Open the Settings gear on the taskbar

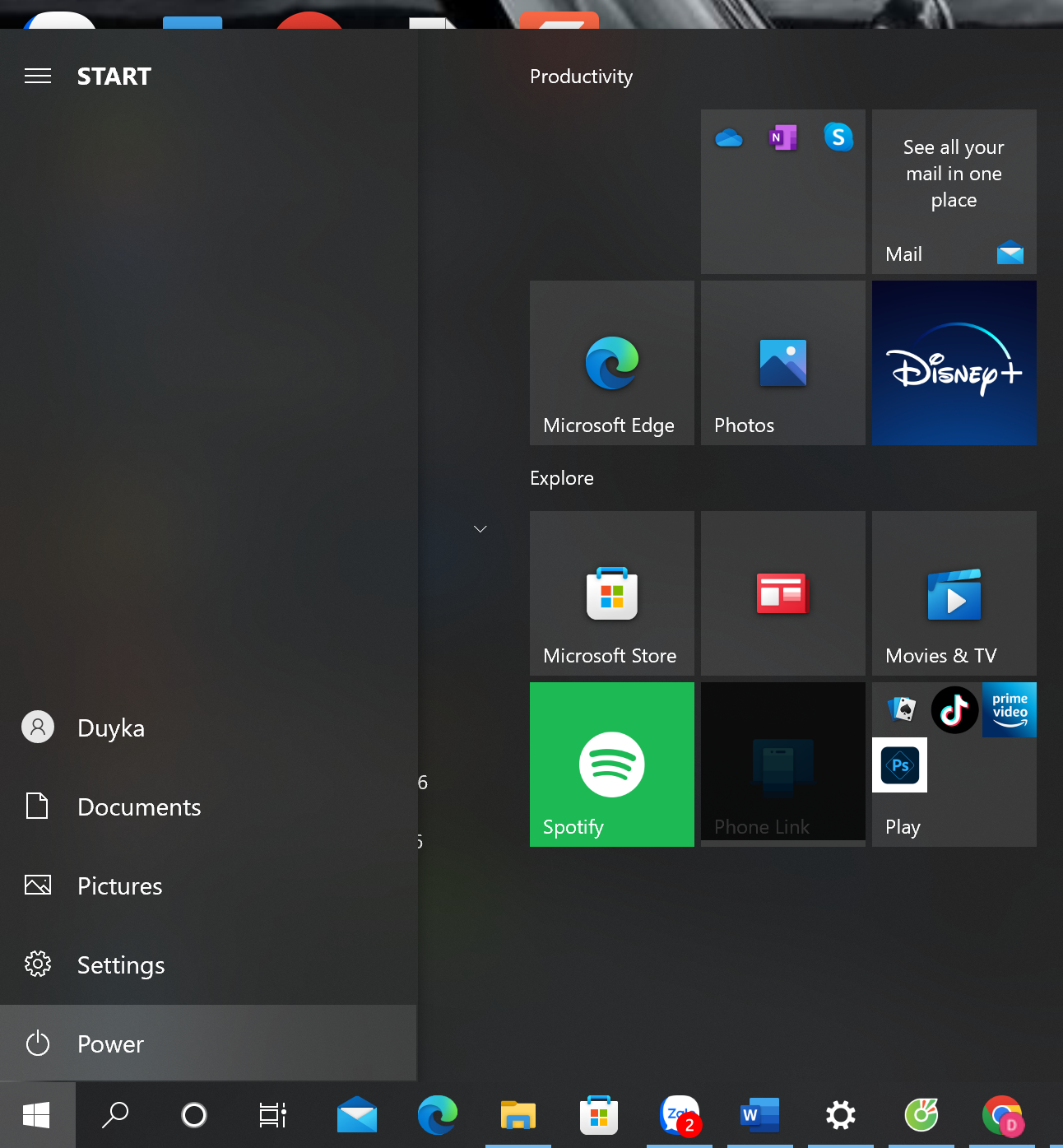pos(841,1115)
